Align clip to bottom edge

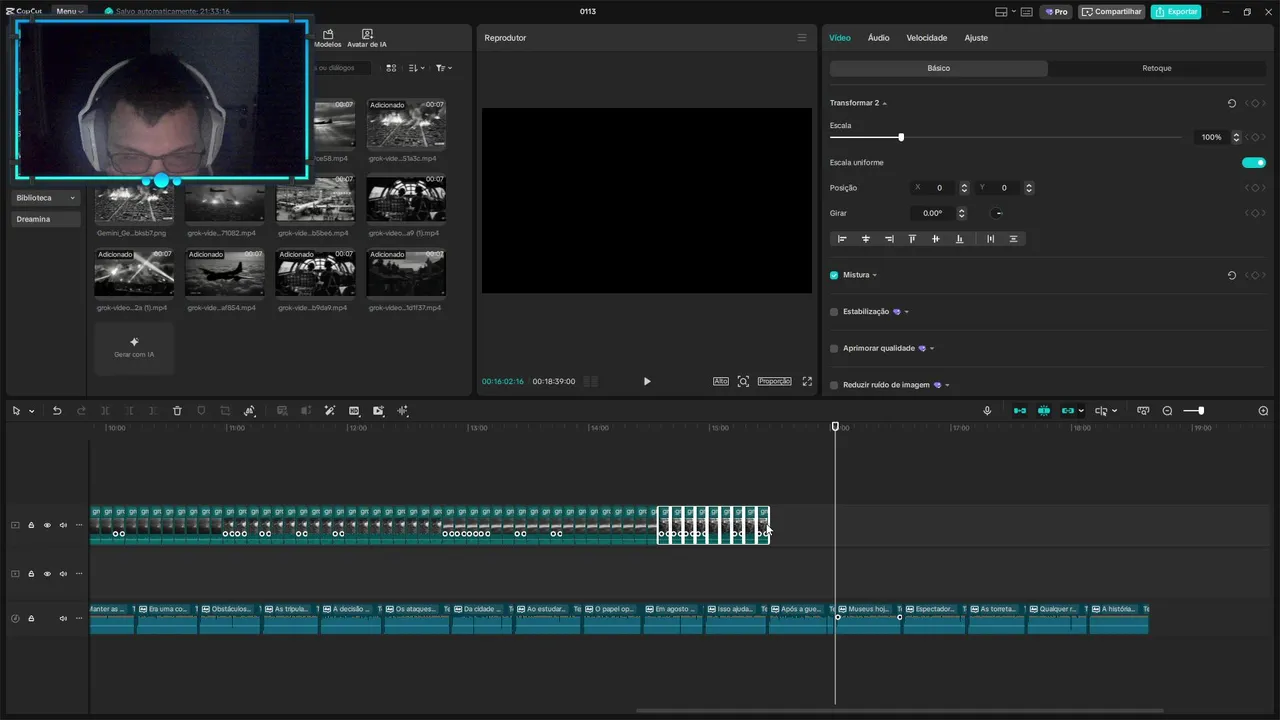coord(959,239)
